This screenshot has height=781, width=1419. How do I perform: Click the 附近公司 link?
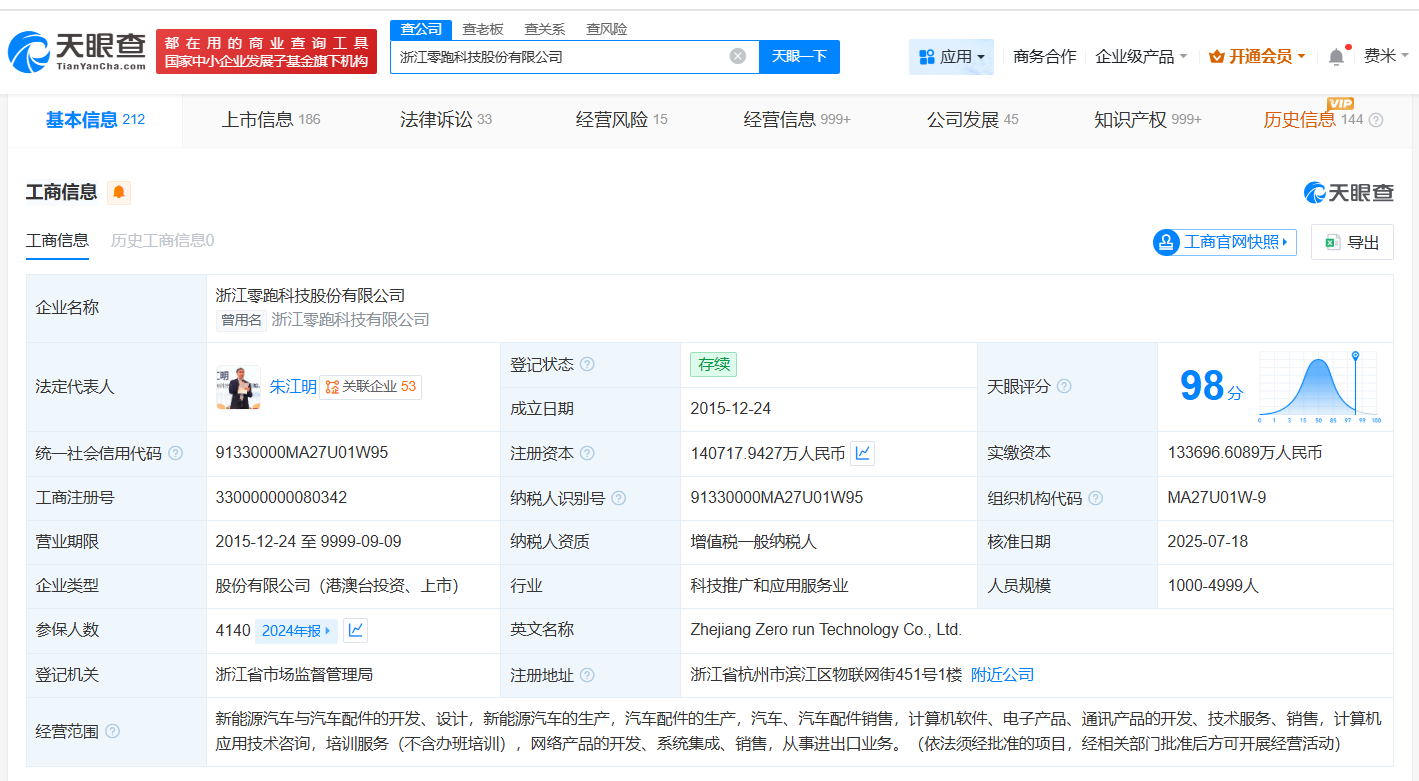pos(1003,674)
